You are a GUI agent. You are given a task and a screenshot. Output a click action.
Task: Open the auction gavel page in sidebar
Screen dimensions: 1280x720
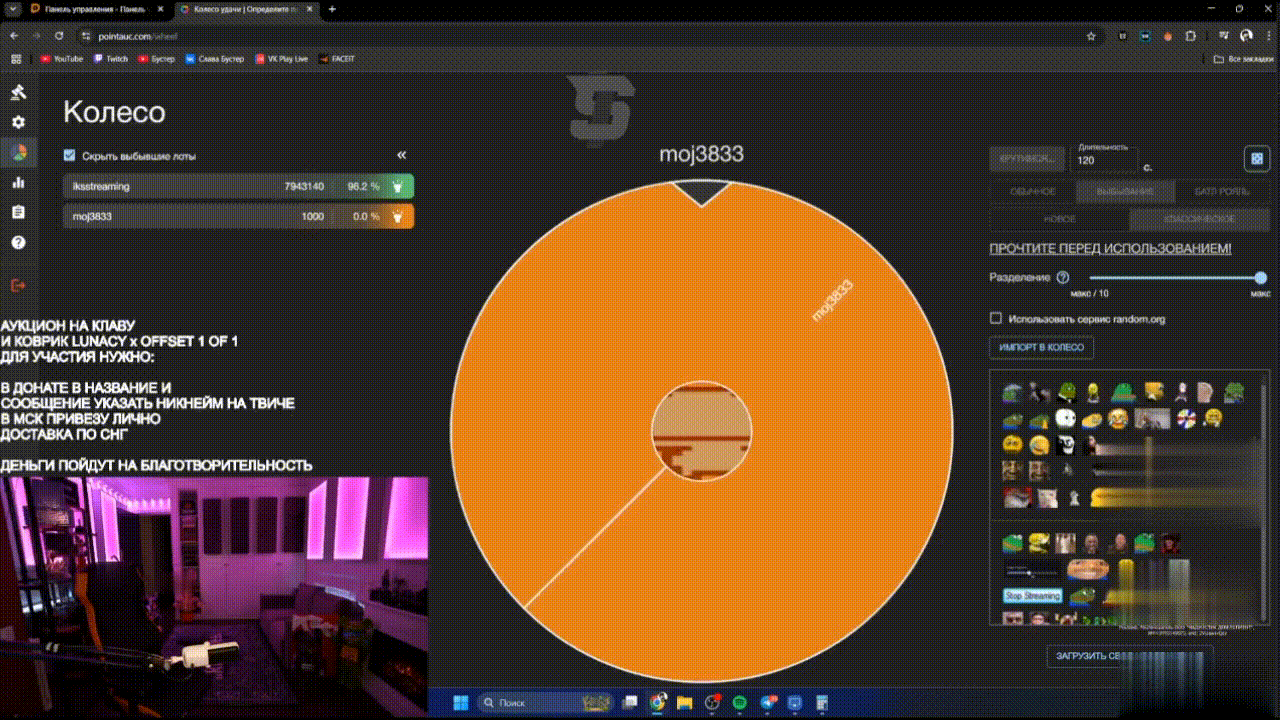[x=18, y=93]
